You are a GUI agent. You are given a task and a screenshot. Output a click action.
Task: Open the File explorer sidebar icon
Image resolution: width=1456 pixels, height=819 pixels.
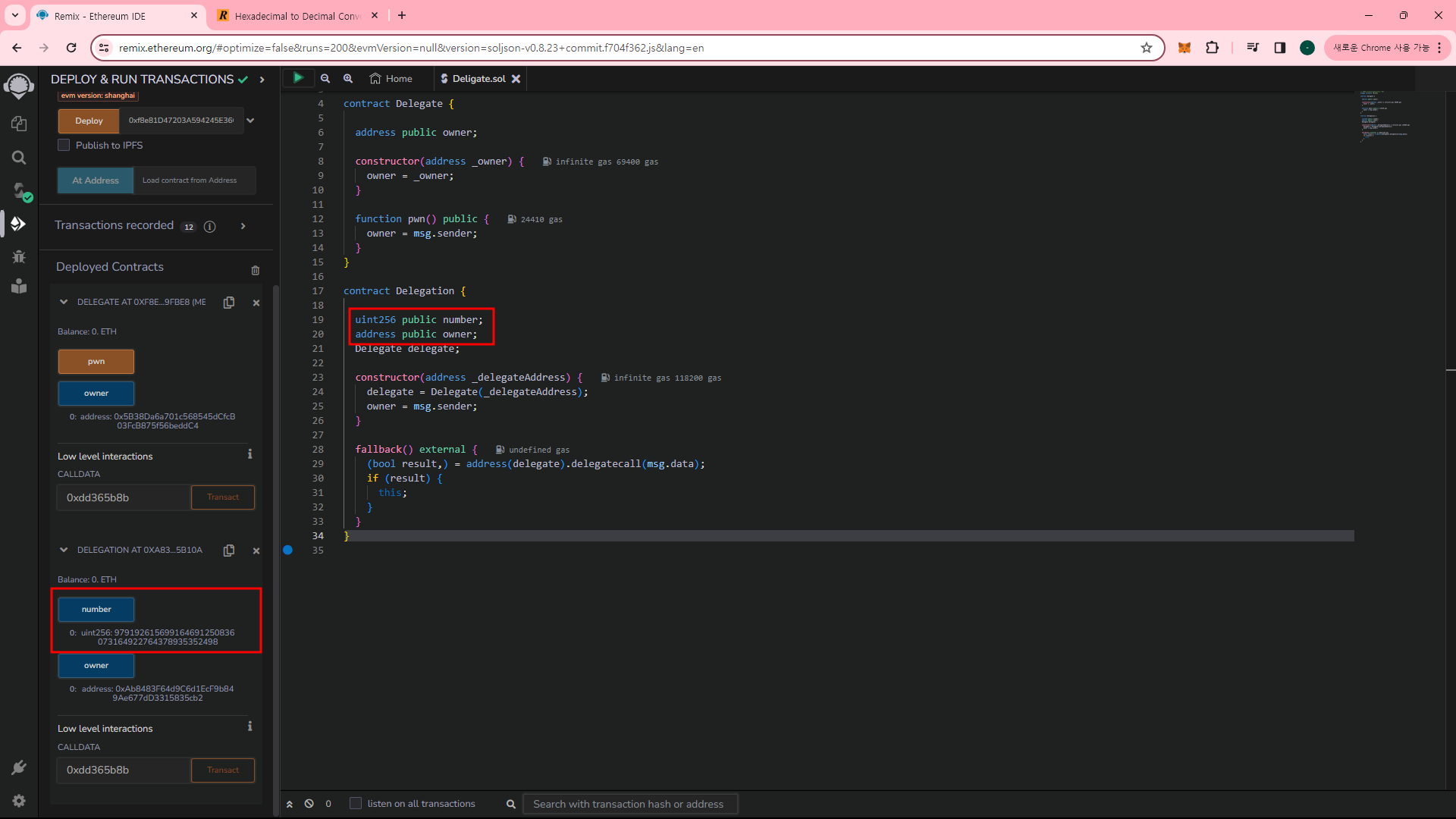tap(19, 124)
